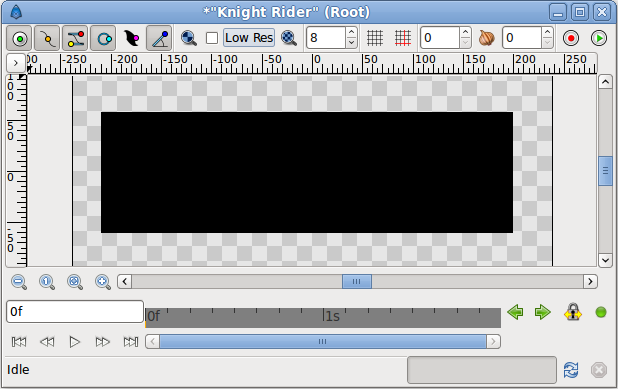Toggle the Low Res button
The height and width of the screenshot is (389, 618).
(x=249, y=38)
